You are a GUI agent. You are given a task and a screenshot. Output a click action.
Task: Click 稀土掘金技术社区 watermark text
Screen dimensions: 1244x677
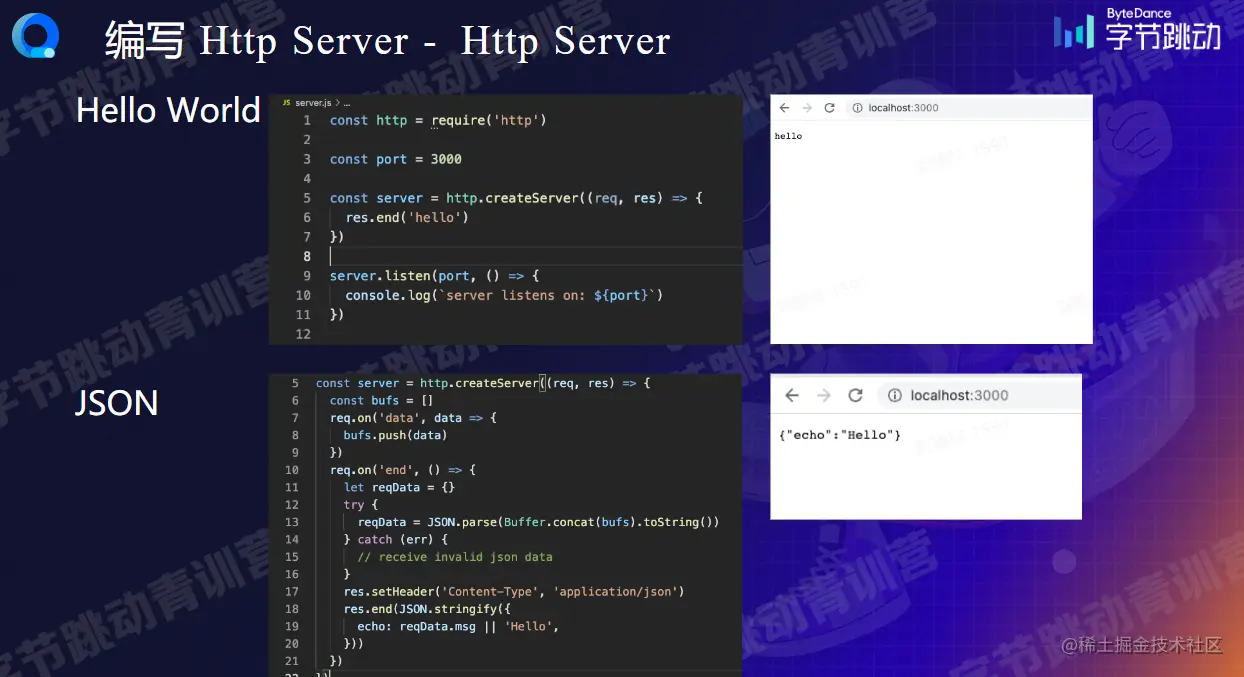1142,645
